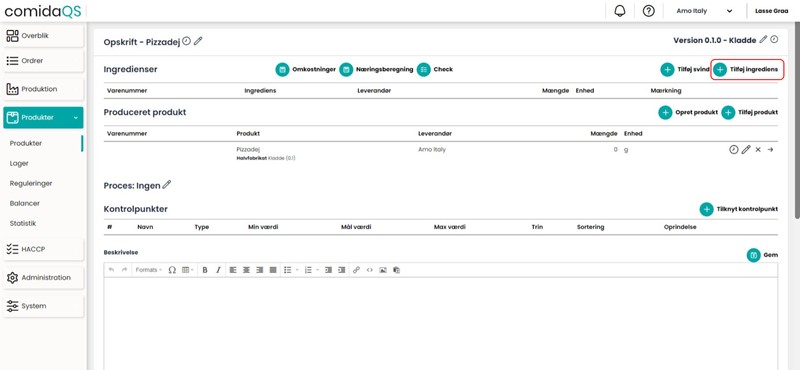Edit the Pizzadej product row with pencil
Screen dimensions: 800x370
746,150
